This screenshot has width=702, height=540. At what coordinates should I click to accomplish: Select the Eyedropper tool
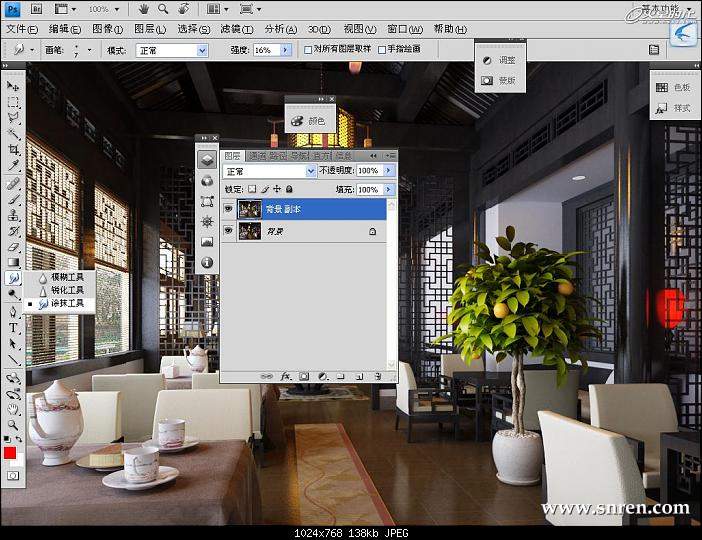tap(13, 165)
